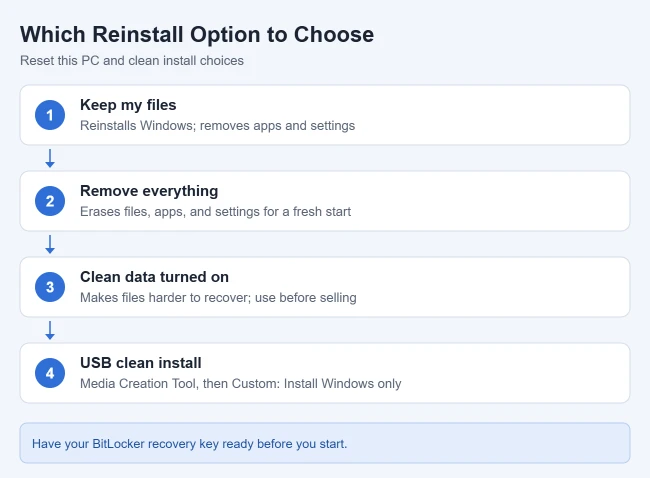Click 'Makes files harder to recover' description
The image size is (650, 478).
[218, 297]
